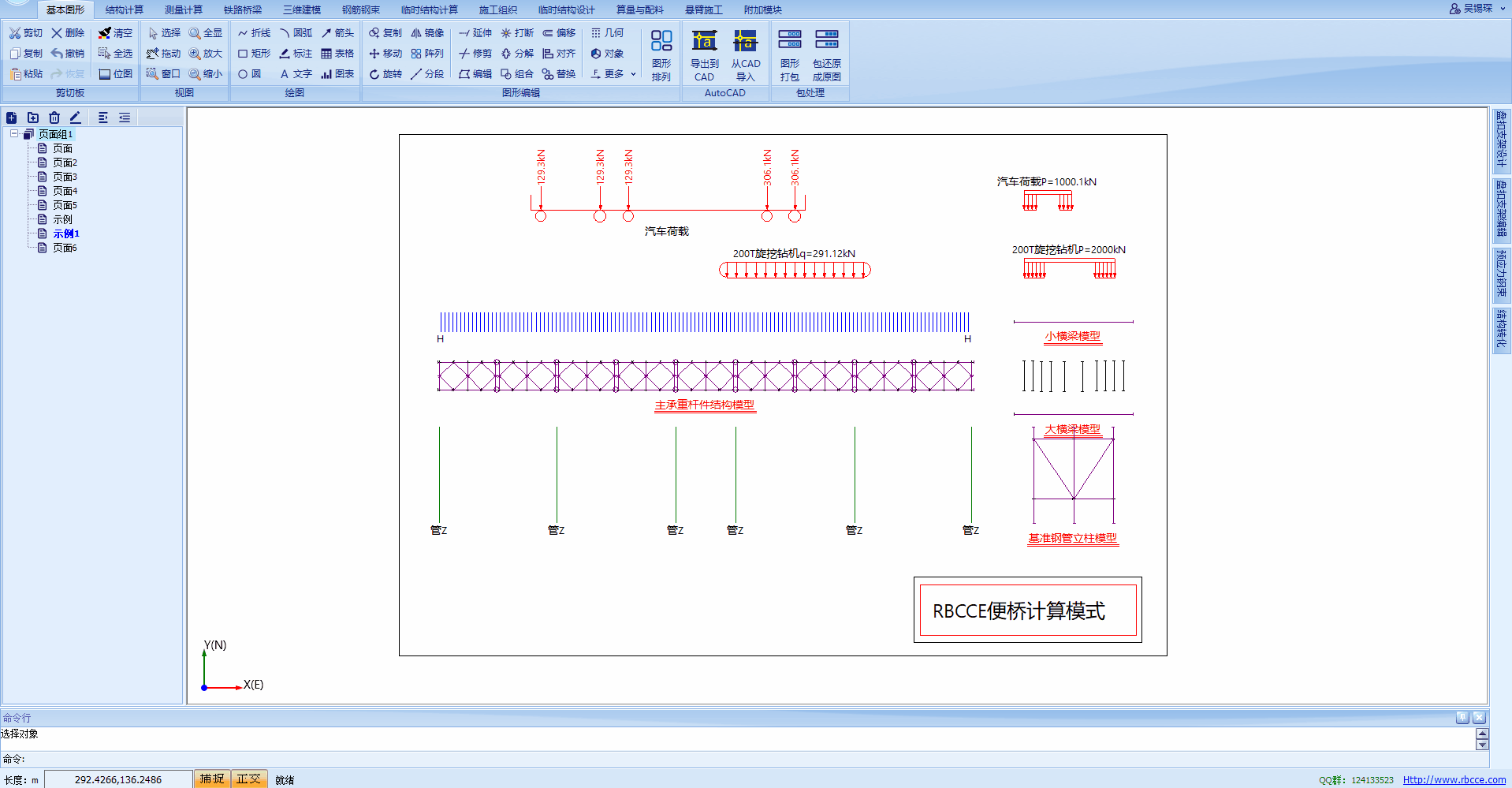Open the 更多 dropdown menu
Viewport: 1512px width, 788px height.
point(613,74)
